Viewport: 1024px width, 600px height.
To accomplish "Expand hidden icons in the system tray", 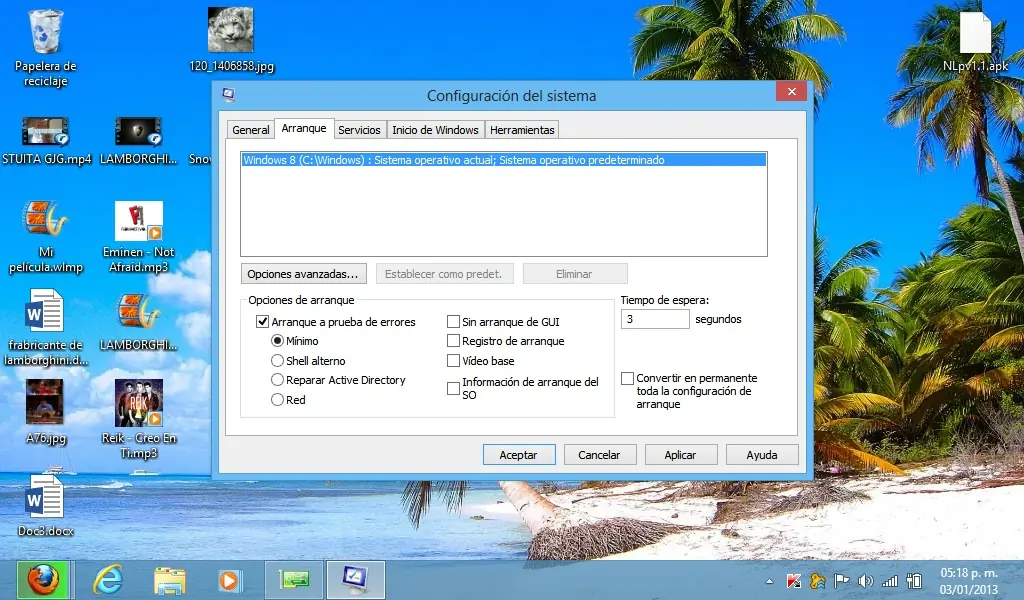I will 770,581.
